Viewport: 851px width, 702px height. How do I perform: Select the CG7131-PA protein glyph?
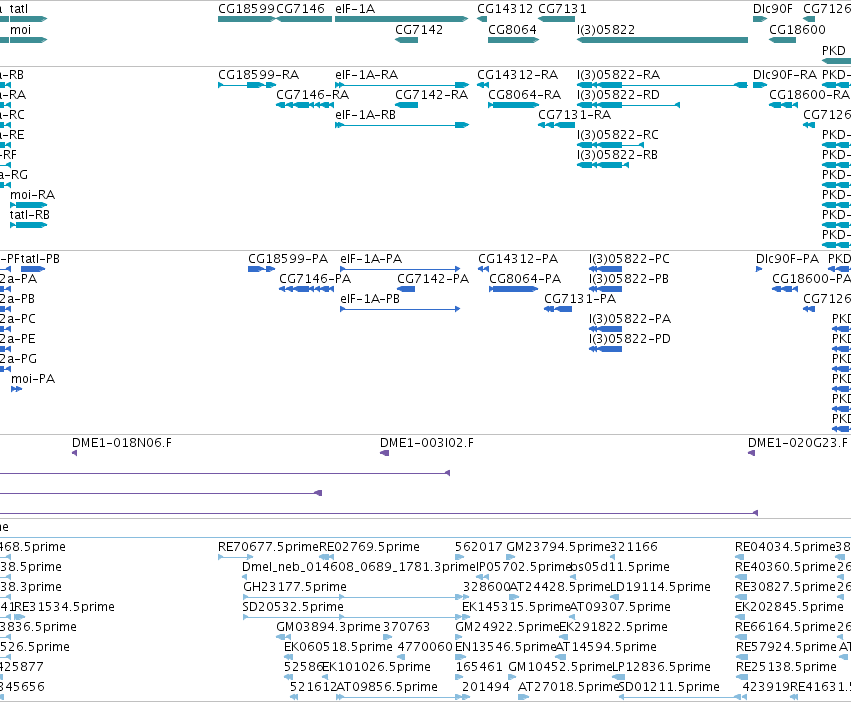[558, 309]
